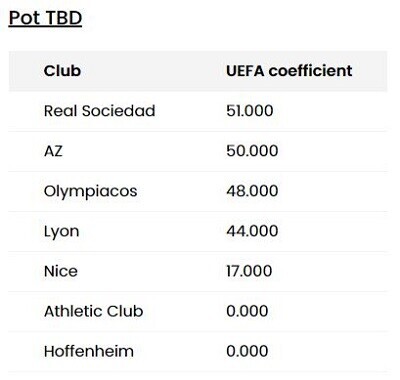400x380 pixels.
Task: Select the Nice club name
Action: coord(61,271)
